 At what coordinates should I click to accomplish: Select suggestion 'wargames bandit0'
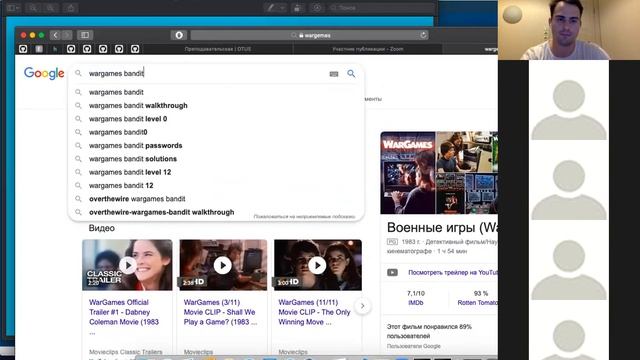216,132
